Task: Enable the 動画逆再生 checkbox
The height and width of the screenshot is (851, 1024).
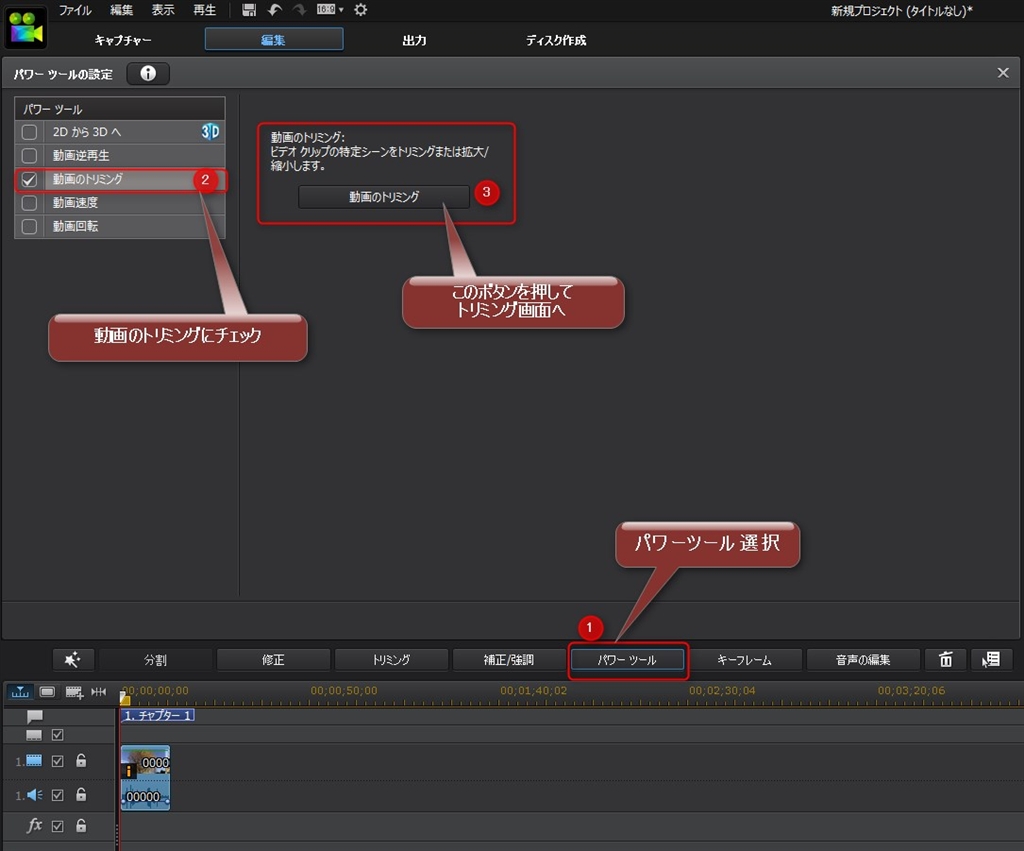Action: (x=30, y=156)
